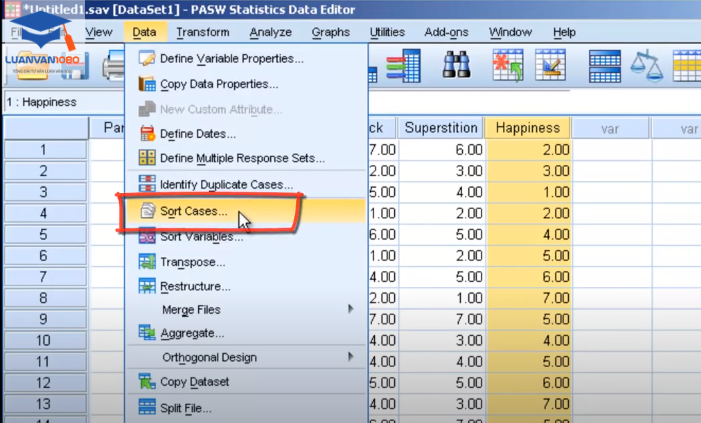Click Superstition cell in row 1

[442, 149]
